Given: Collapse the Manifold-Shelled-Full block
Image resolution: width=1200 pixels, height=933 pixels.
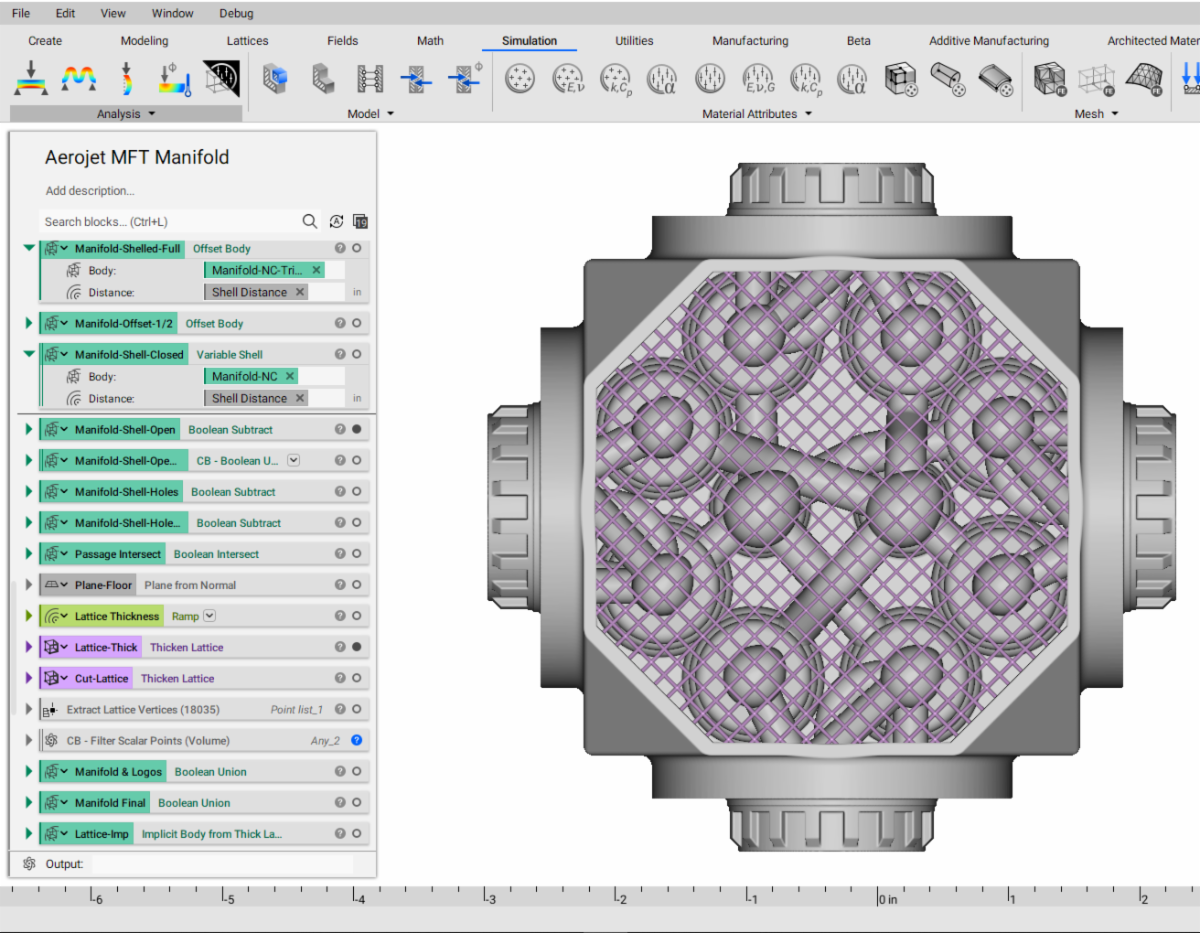Looking at the screenshot, I should 29,248.
